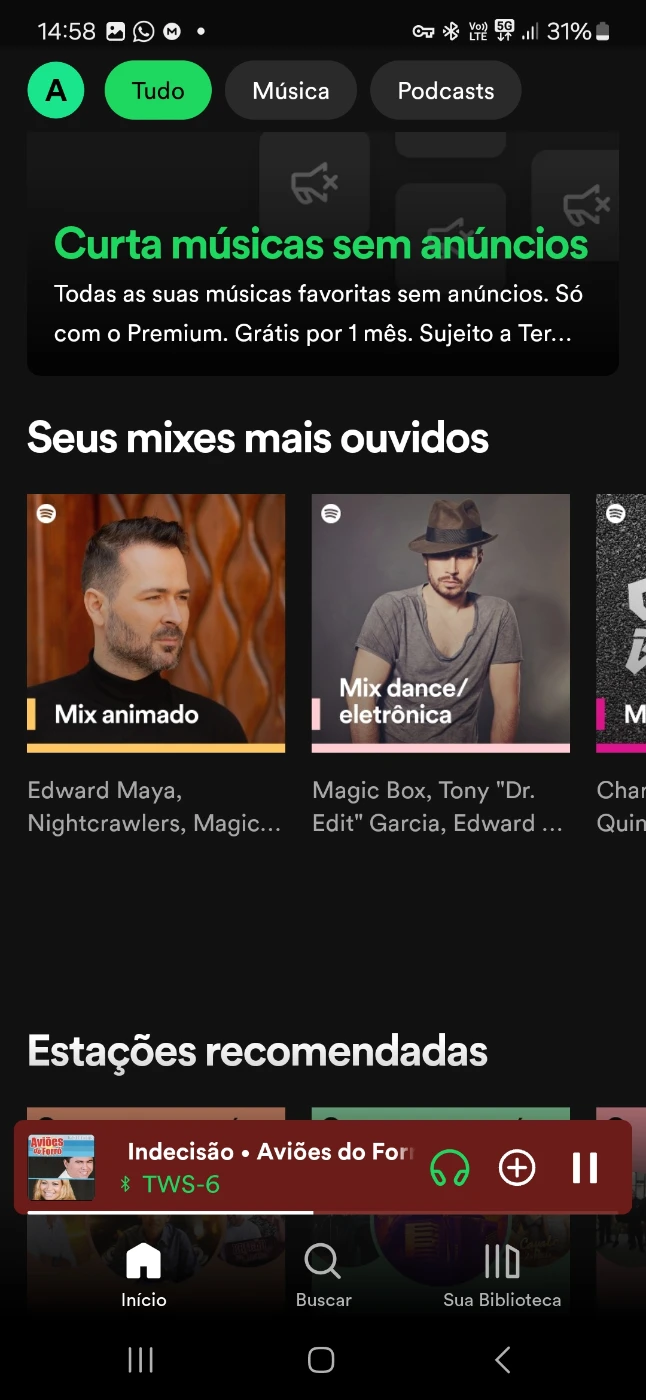Open the Mix animado cover

tap(156, 622)
